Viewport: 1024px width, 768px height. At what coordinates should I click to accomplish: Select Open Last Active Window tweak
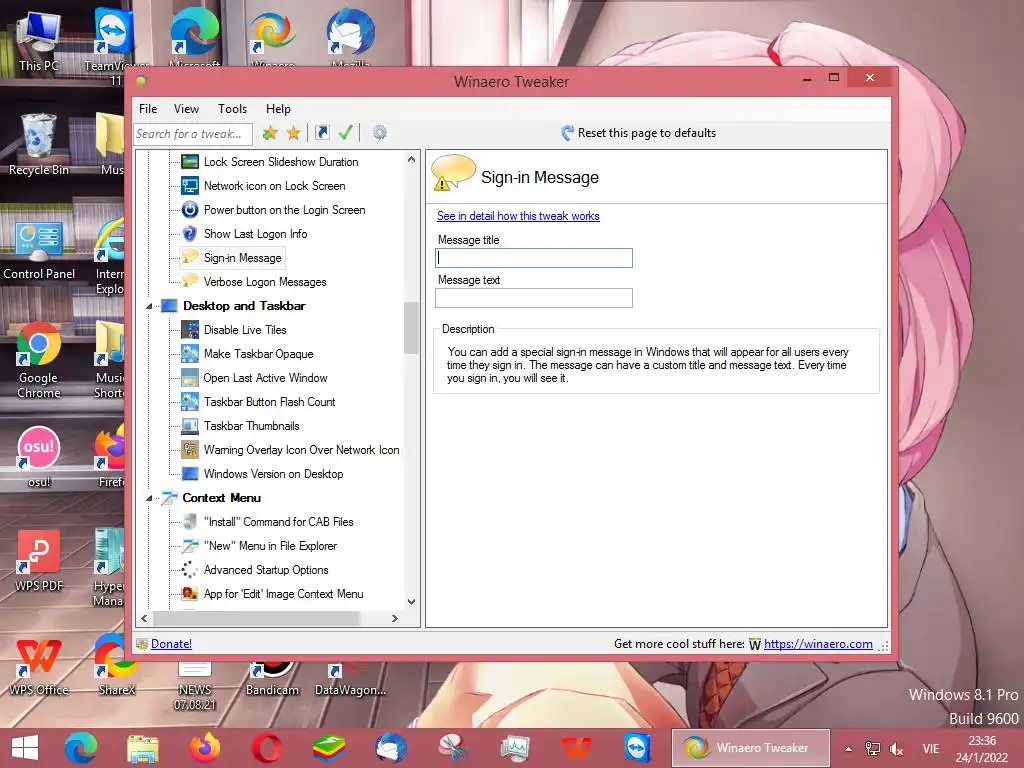[x=265, y=378]
